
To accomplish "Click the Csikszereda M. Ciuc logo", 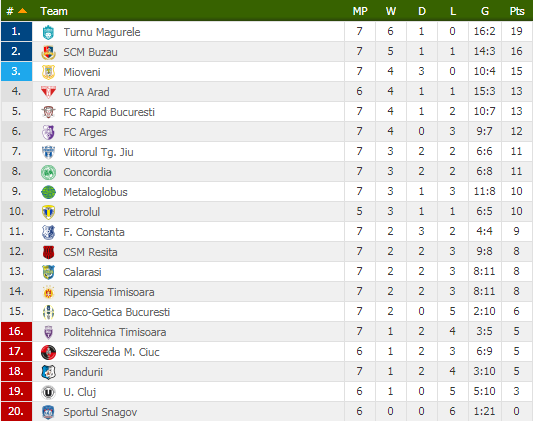I will (x=48, y=352).
